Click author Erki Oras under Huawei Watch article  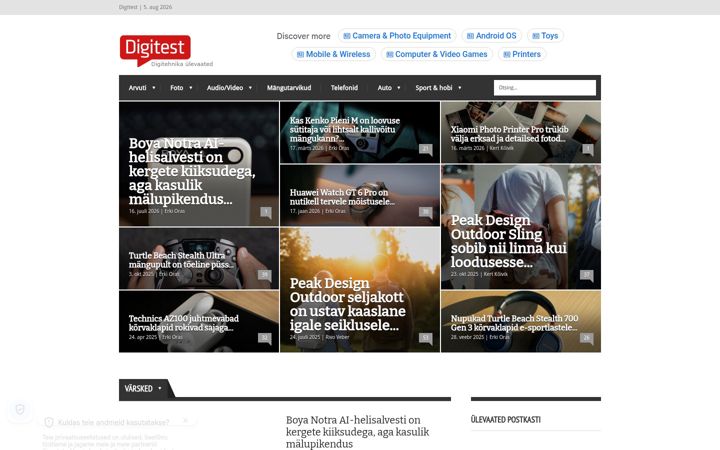336,211
